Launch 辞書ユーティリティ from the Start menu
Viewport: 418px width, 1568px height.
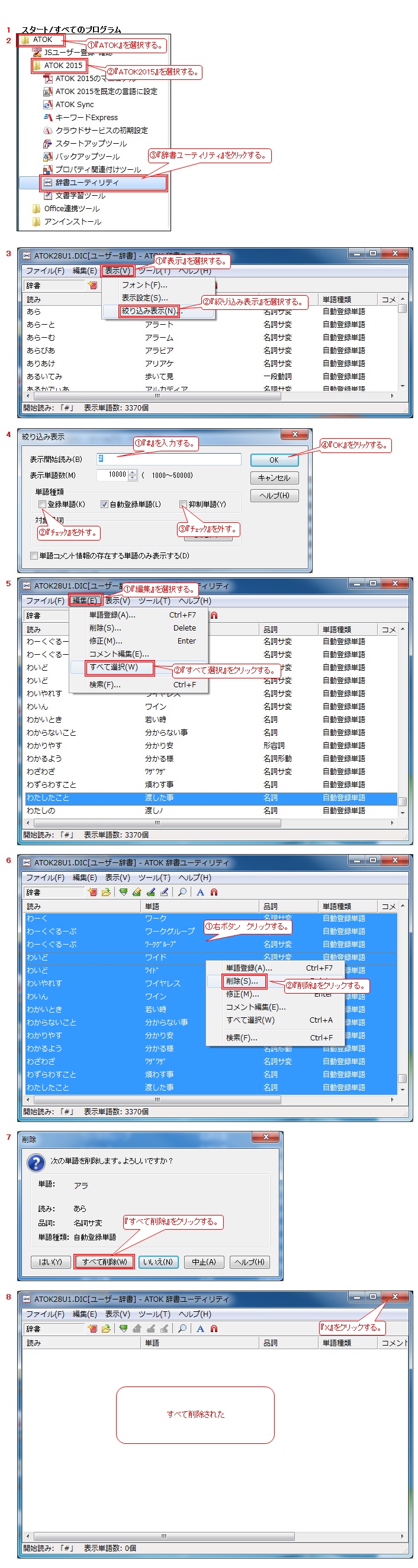81,183
